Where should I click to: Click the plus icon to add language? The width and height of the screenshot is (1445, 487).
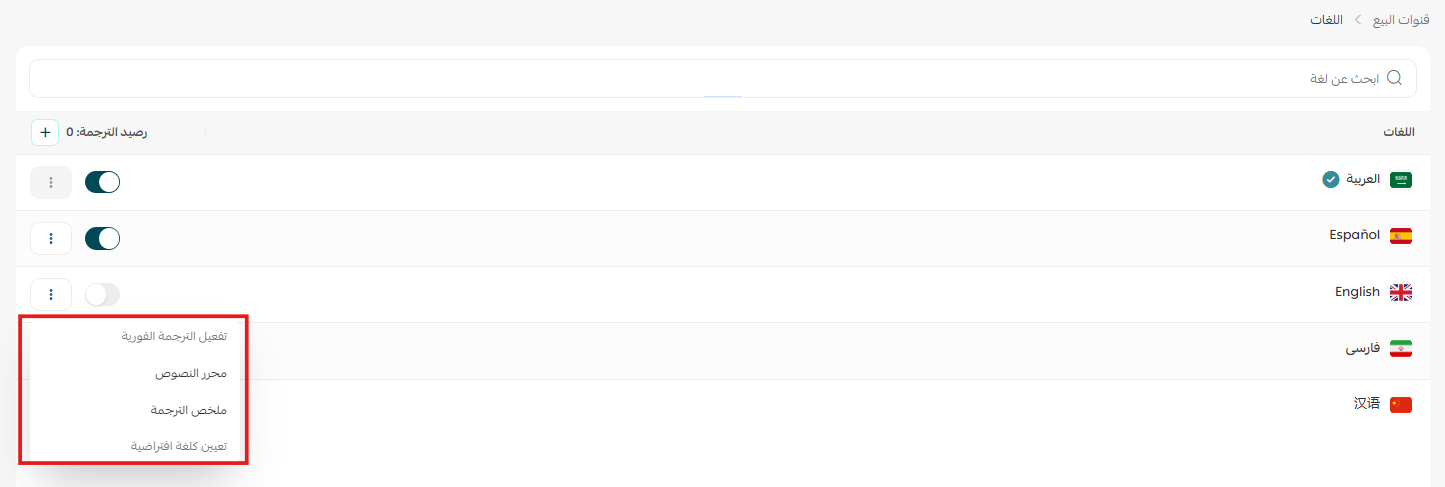[x=45, y=132]
